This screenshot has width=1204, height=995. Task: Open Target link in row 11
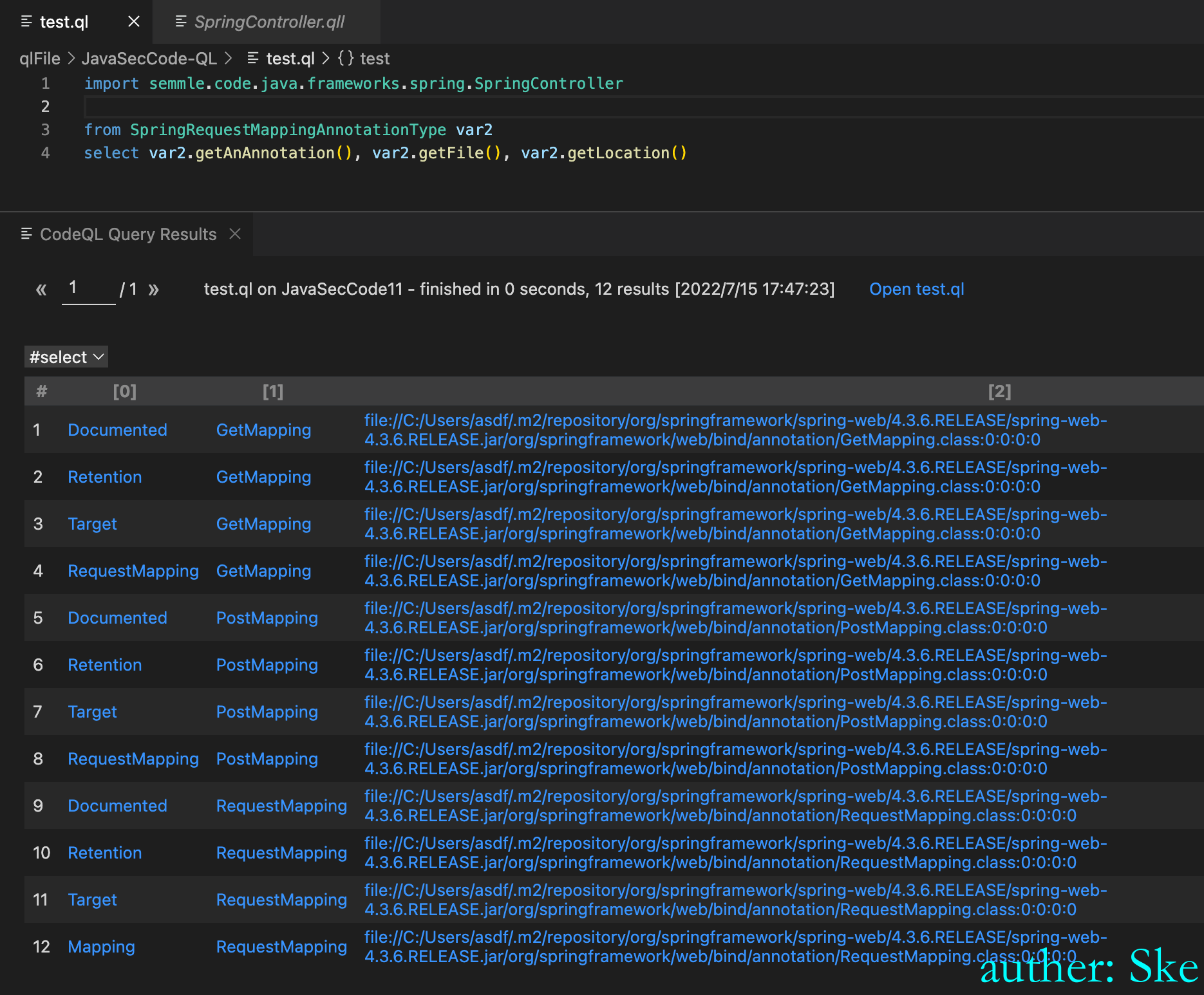point(92,900)
